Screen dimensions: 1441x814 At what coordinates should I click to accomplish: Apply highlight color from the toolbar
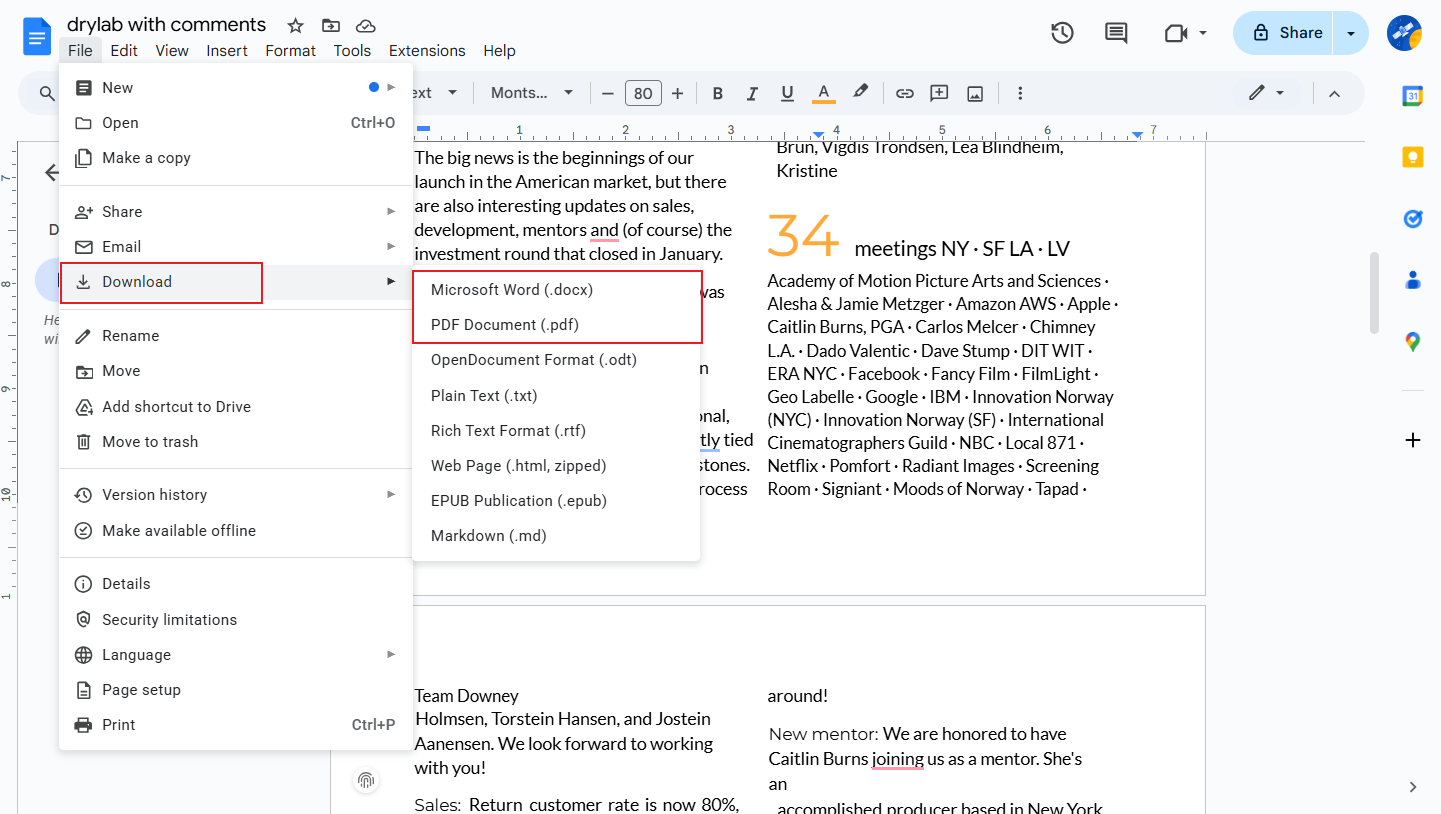point(860,92)
